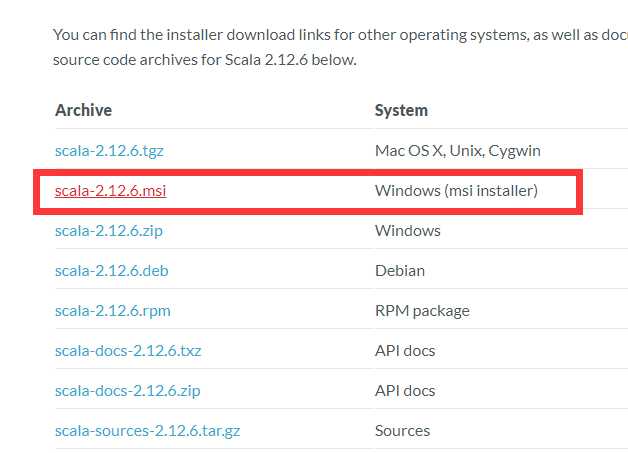This screenshot has height=453, width=628.
Task: Download the scala-docs-2.12.6.zip file
Action: 127,391
